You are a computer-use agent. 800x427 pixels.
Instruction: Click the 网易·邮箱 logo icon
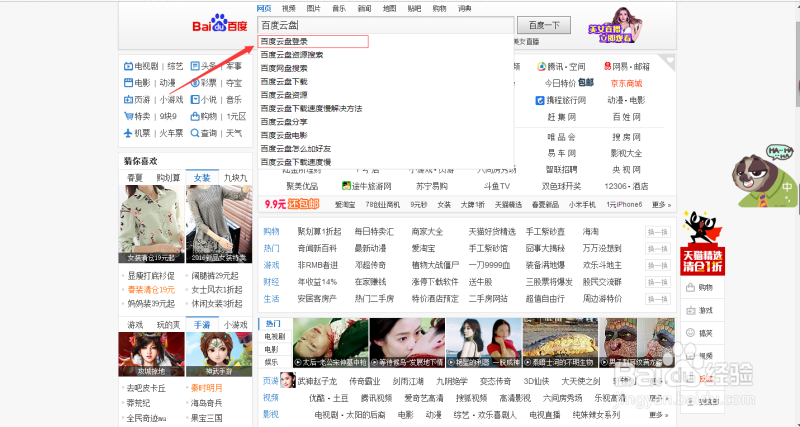607,66
